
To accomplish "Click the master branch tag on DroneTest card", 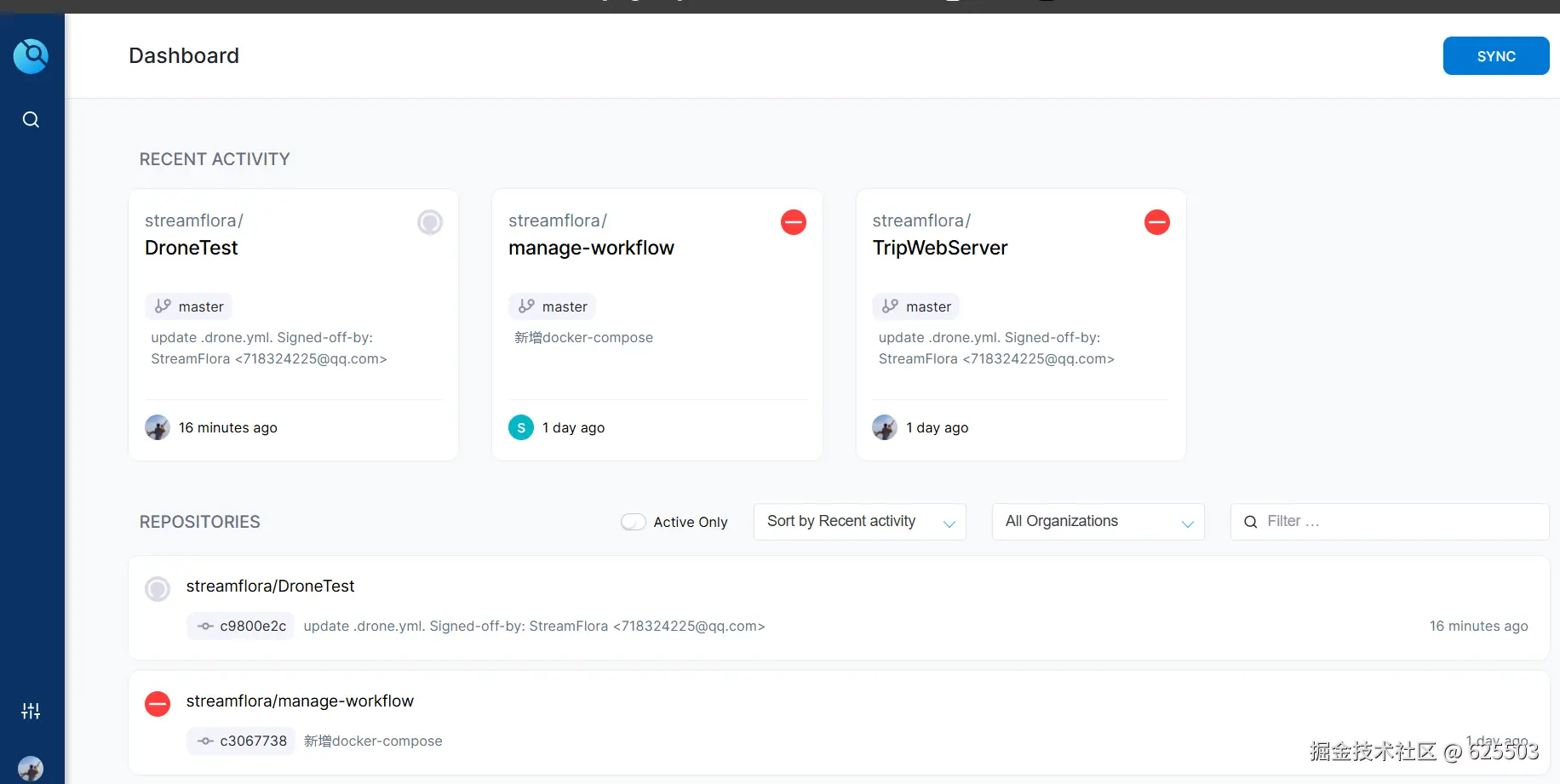I will click(x=188, y=306).
